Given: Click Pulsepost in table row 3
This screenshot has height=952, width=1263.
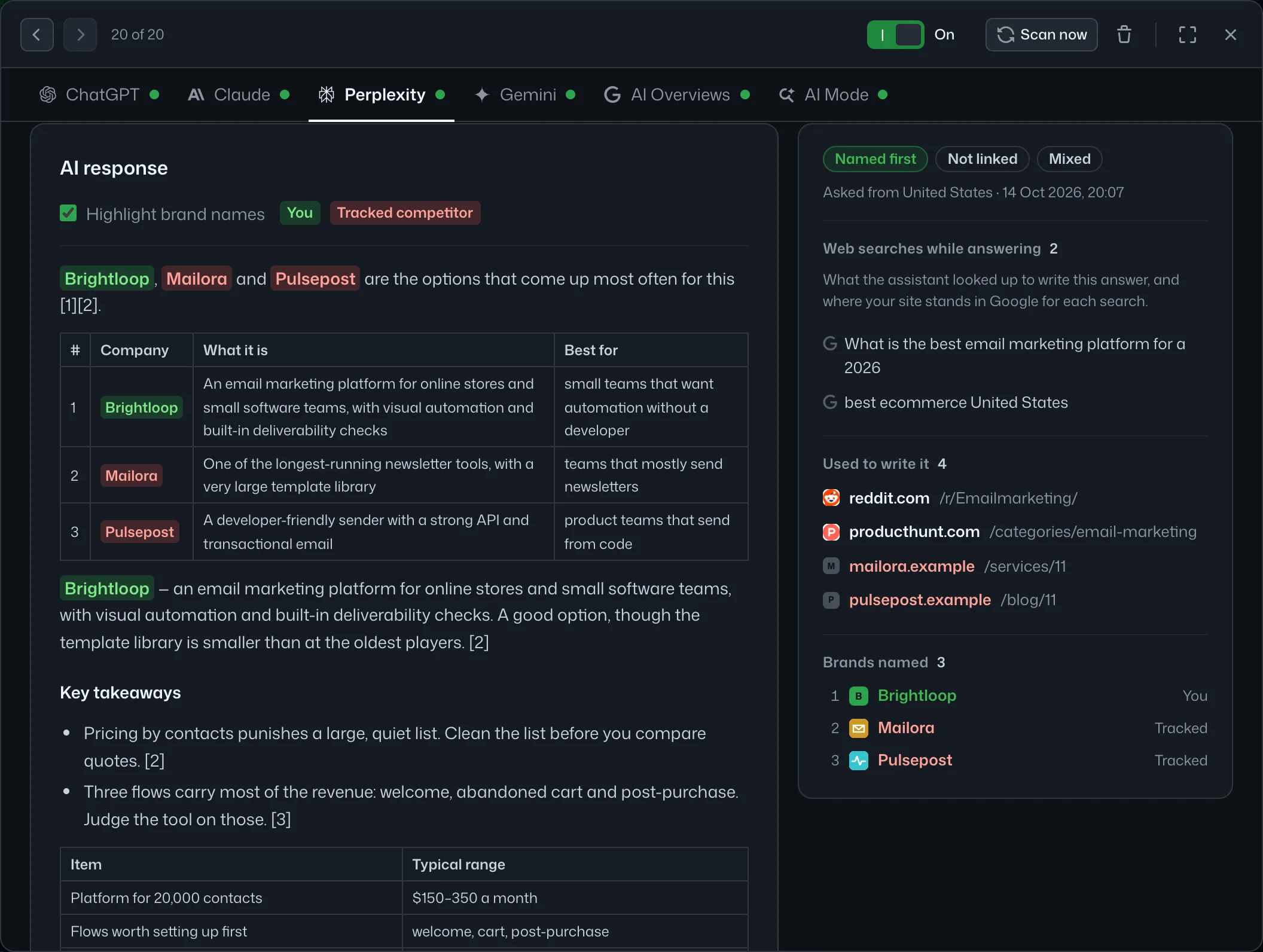Looking at the screenshot, I should click(x=140, y=532).
